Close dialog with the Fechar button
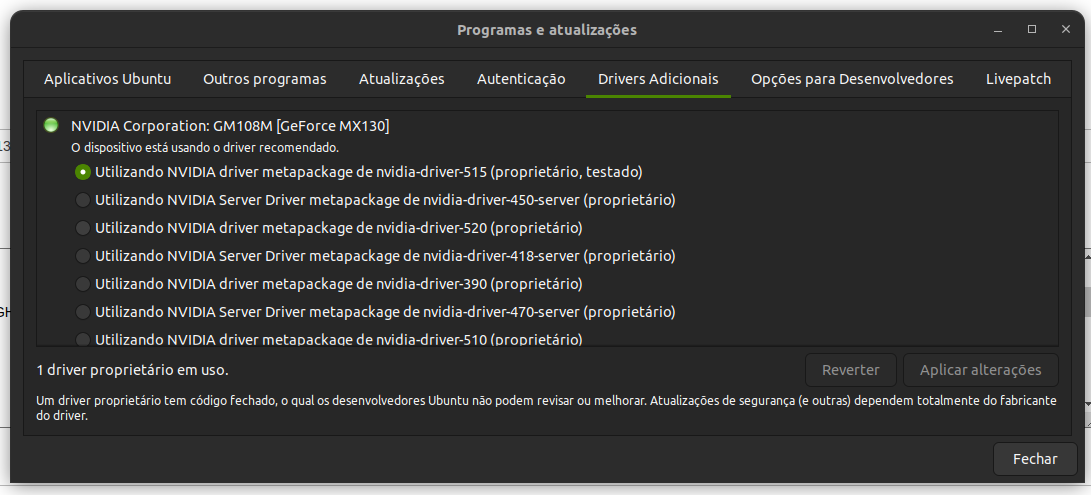 [x=1035, y=459]
